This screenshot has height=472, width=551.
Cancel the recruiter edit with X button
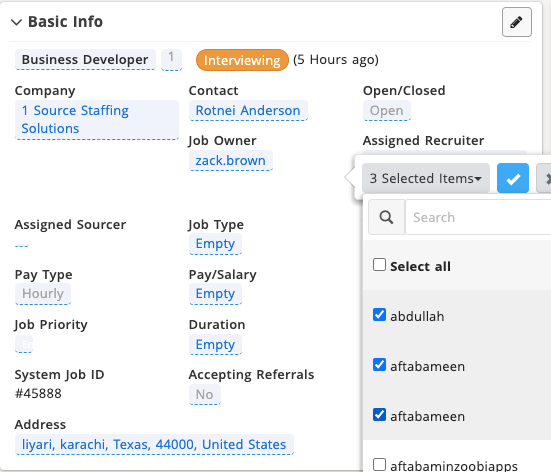pos(544,178)
